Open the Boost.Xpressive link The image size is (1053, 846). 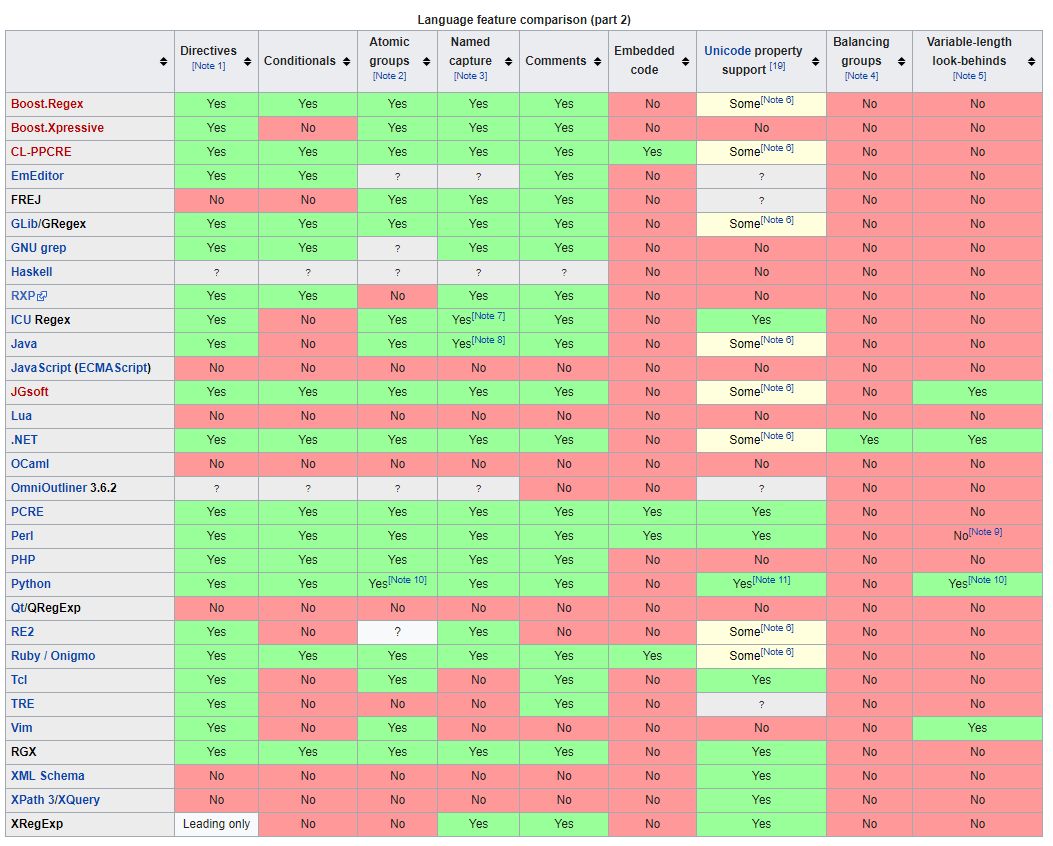[x=57, y=128]
